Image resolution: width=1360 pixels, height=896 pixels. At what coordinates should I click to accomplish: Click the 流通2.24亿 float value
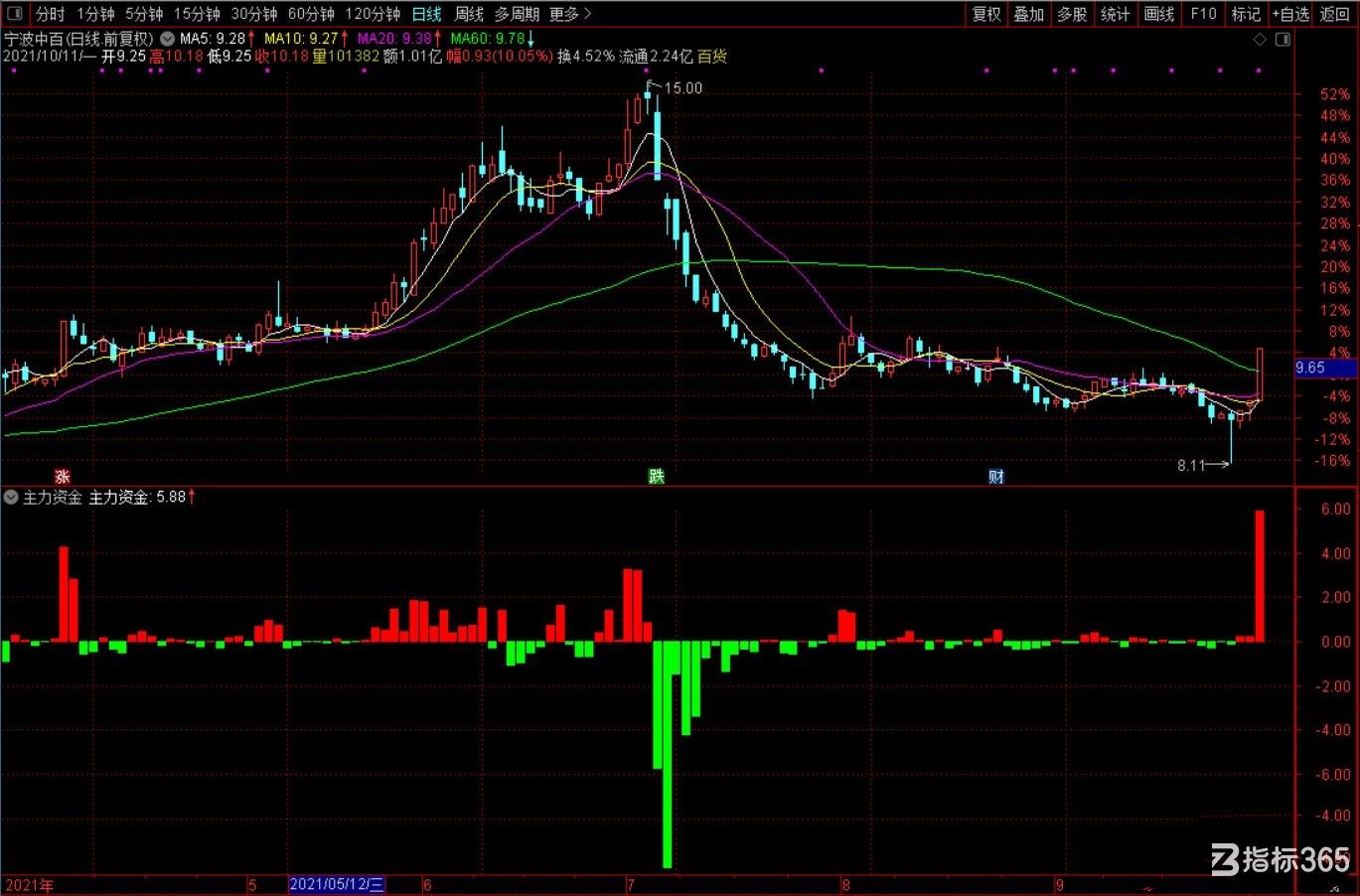(x=656, y=57)
